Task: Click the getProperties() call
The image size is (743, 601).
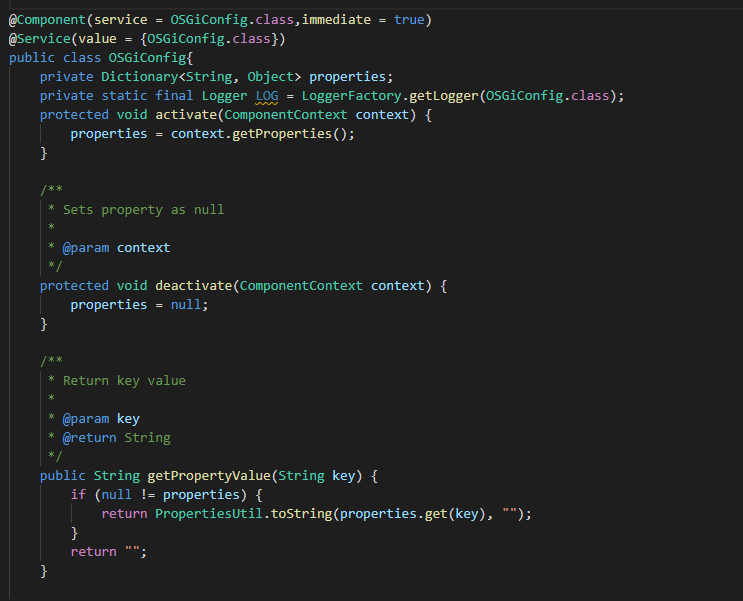Action: click(290, 134)
